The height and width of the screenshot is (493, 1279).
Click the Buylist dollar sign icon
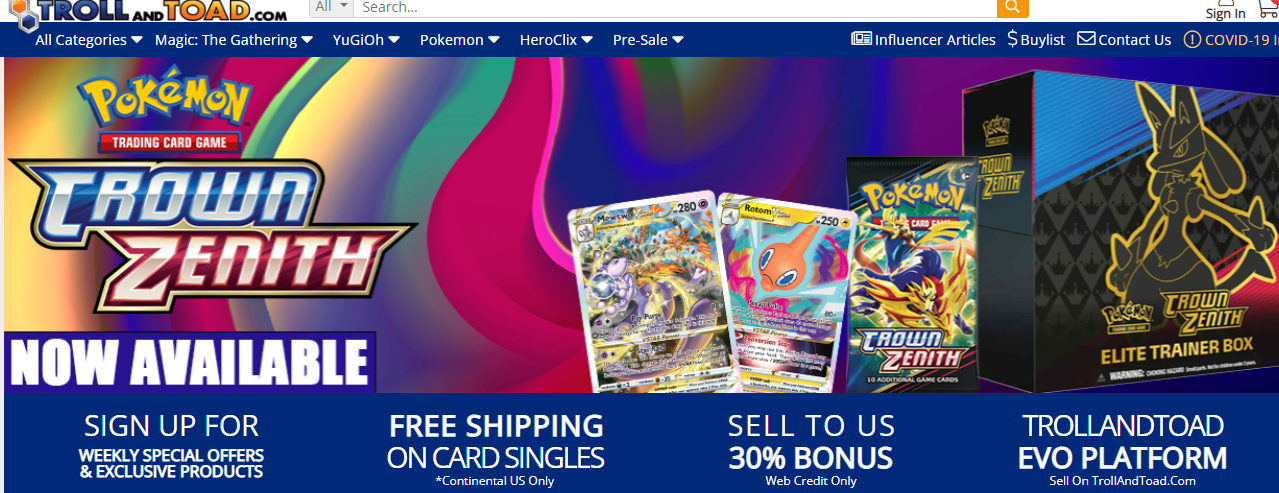pos(1012,39)
